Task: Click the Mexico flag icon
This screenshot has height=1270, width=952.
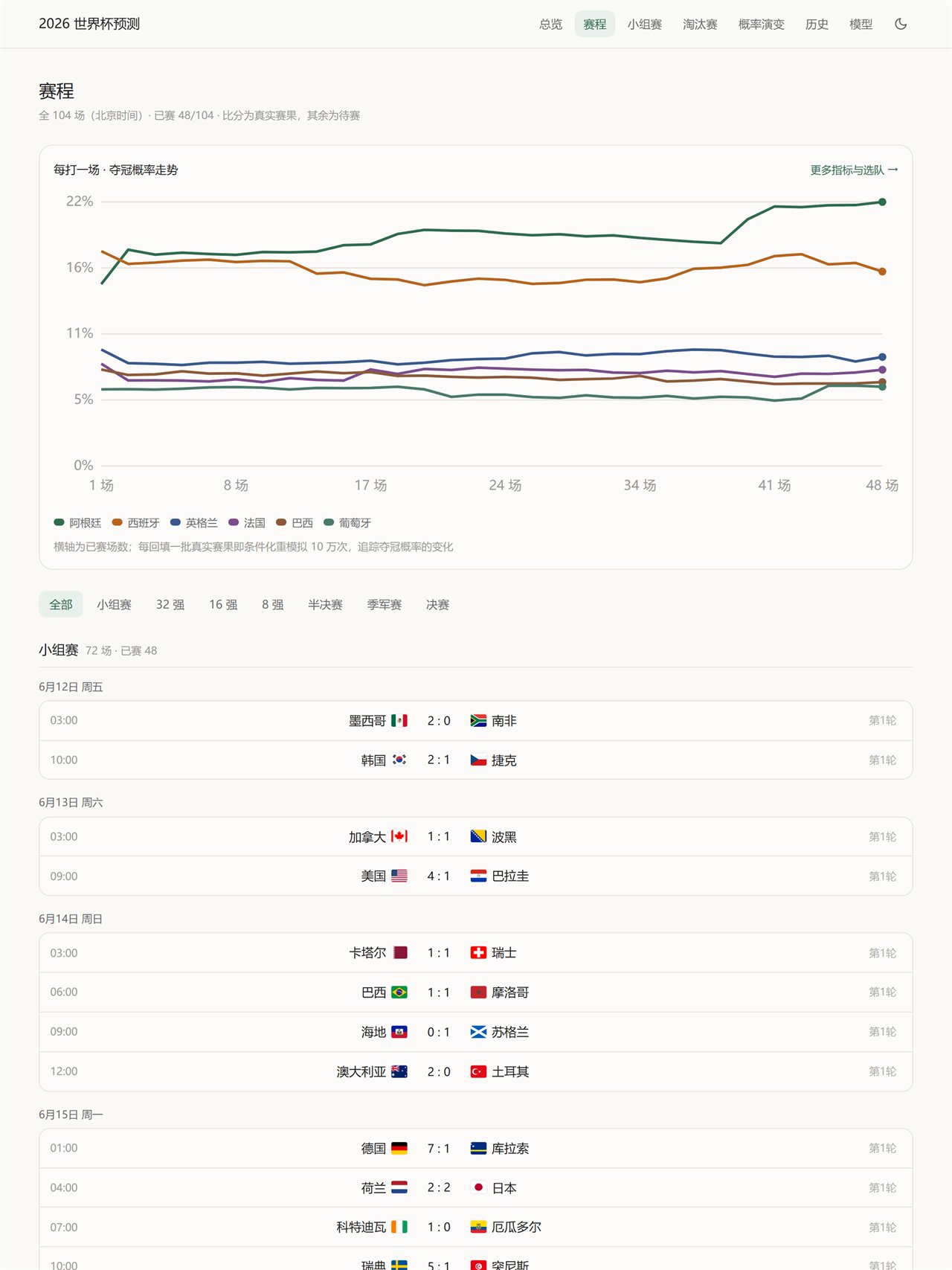Action: click(x=399, y=720)
